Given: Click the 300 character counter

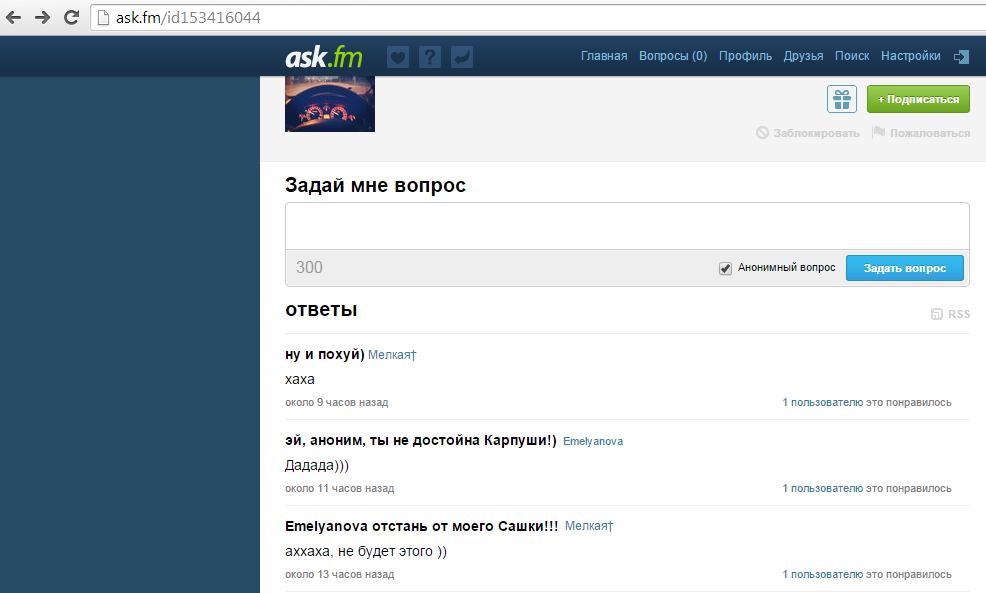Looking at the screenshot, I should coord(309,267).
